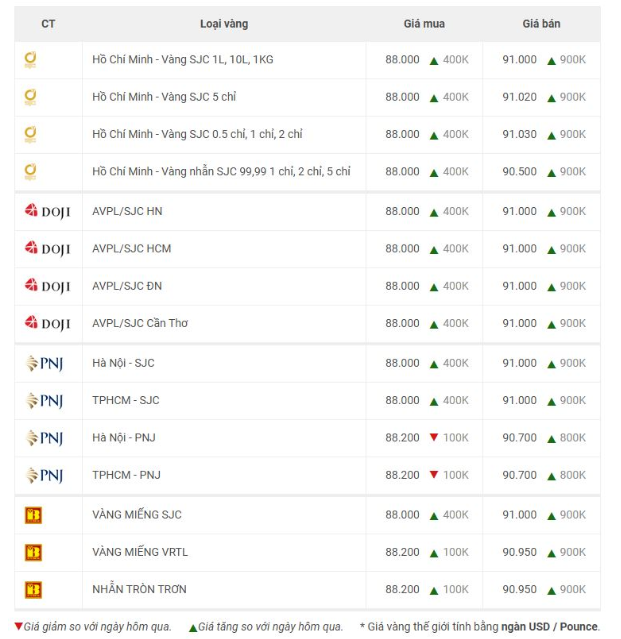Click DOJI logo in AVPL/SJC HN row

pyautogui.click(x=47, y=211)
